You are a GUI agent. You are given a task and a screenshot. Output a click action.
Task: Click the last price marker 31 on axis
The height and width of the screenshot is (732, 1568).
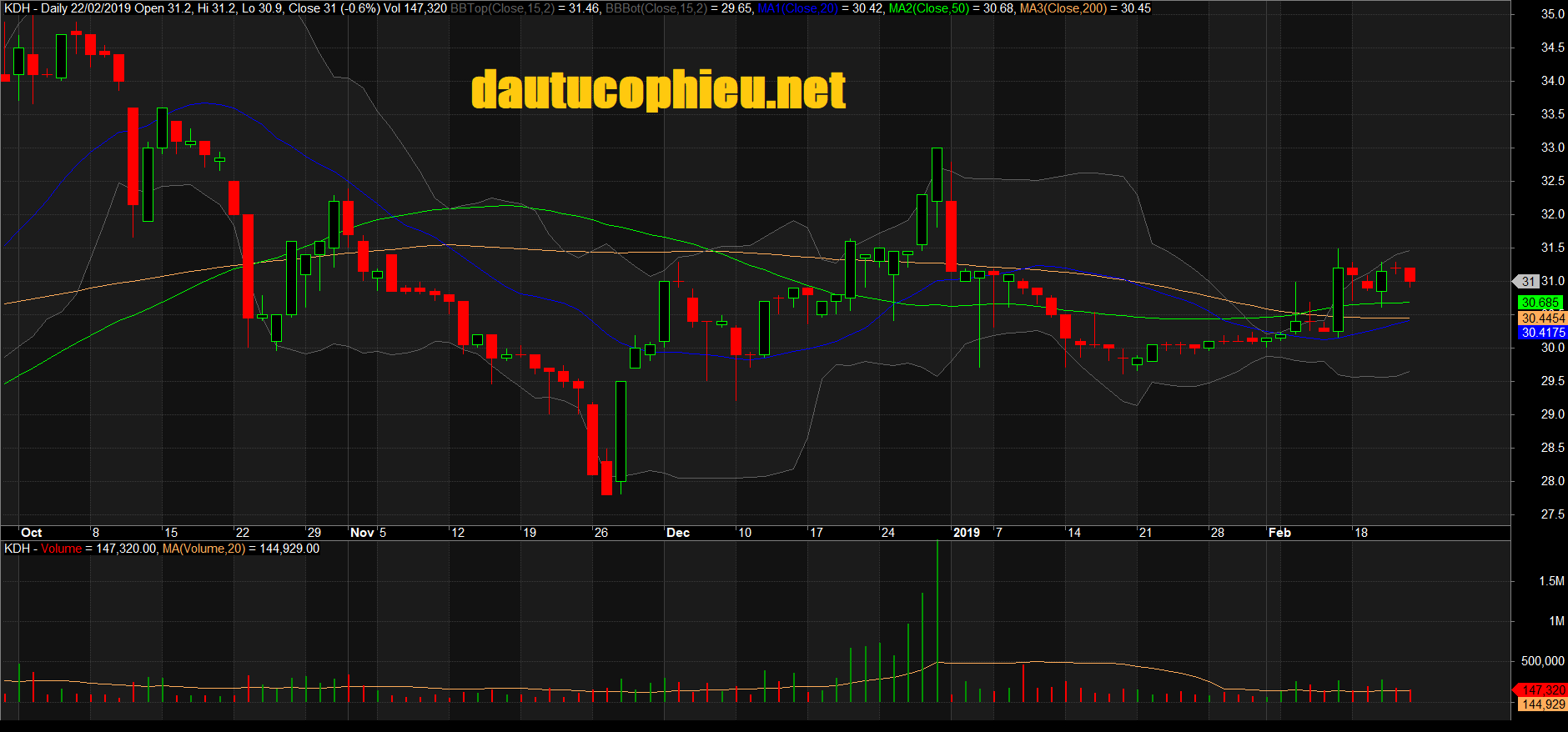click(x=1528, y=281)
